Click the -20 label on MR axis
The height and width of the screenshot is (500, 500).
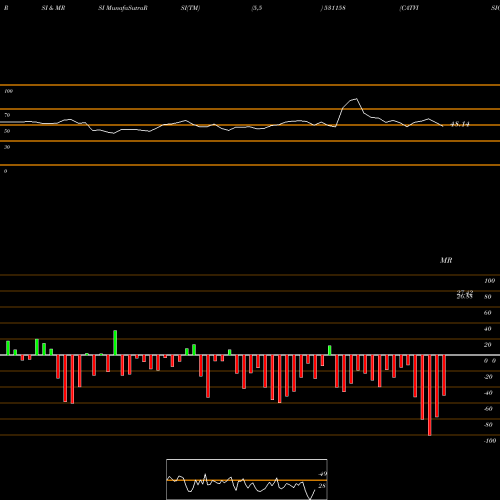click(x=488, y=377)
